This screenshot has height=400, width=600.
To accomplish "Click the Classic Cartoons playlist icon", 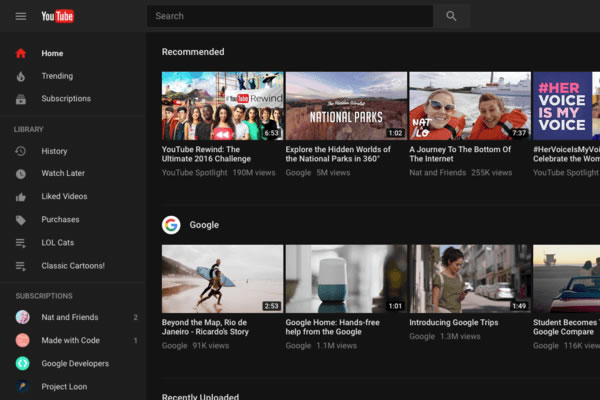I will click(x=21, y=266).
